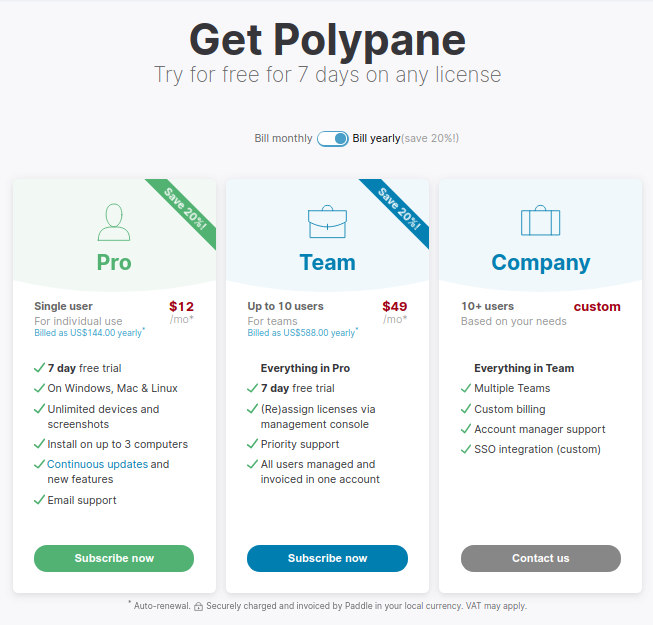Click the Pro plan user icon
The height and width of the screenshot is (625, 653).
[x=114, y=222]
